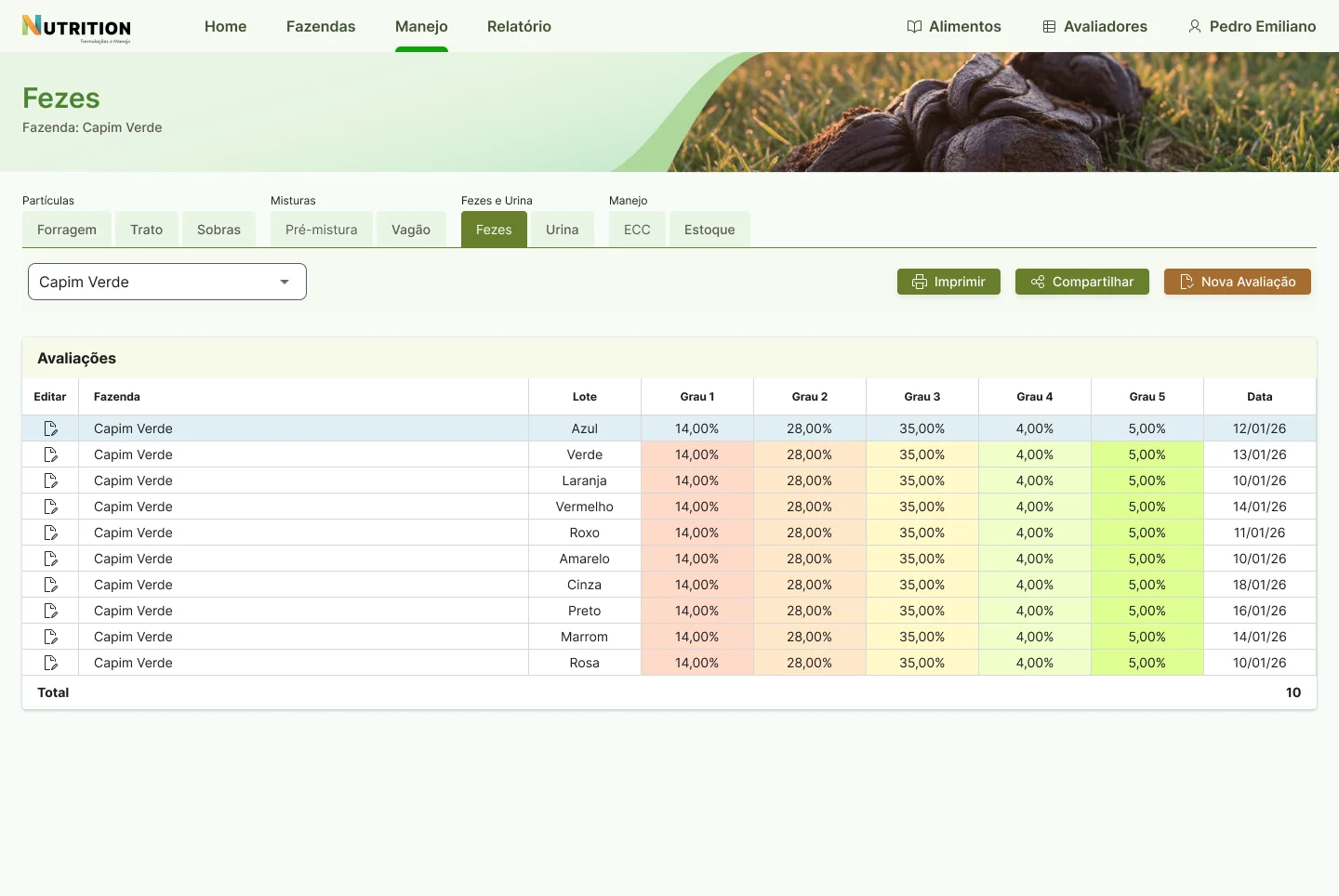
Task: Edit the Preto lote evaluation
Action: [50, 611]
